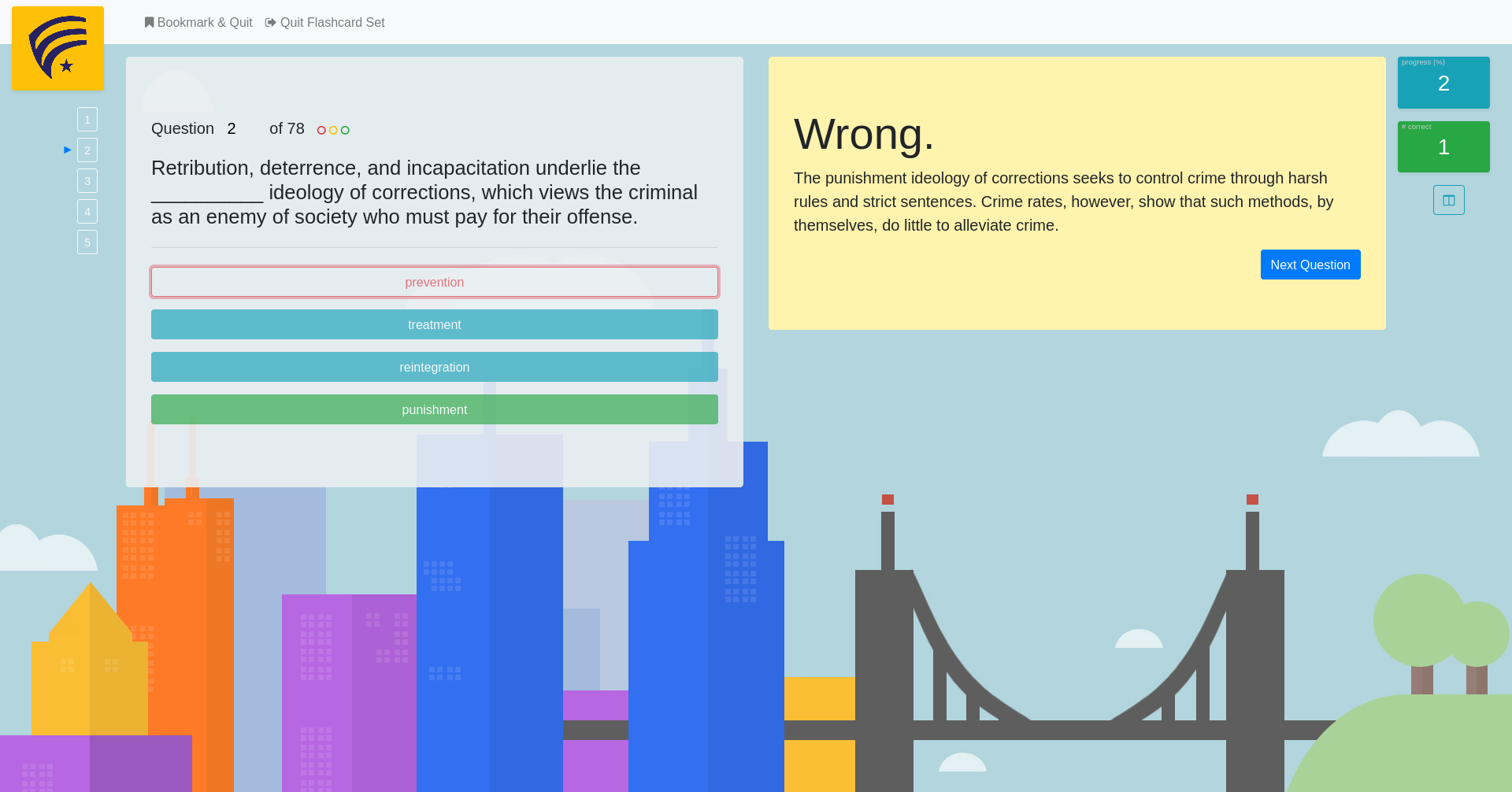
Task: Click the yellow site logo with star
Action: click(x=57, y=48)
